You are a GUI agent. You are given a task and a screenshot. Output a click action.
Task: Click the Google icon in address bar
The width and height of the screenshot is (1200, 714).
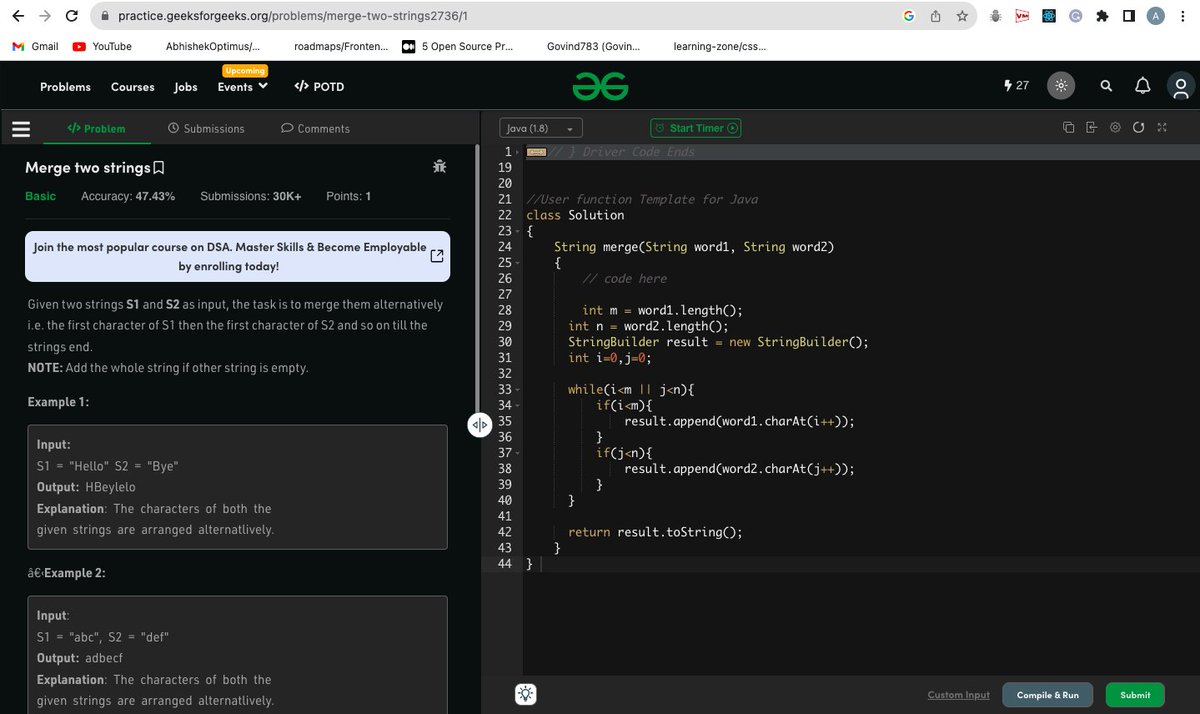click(908, 16)
